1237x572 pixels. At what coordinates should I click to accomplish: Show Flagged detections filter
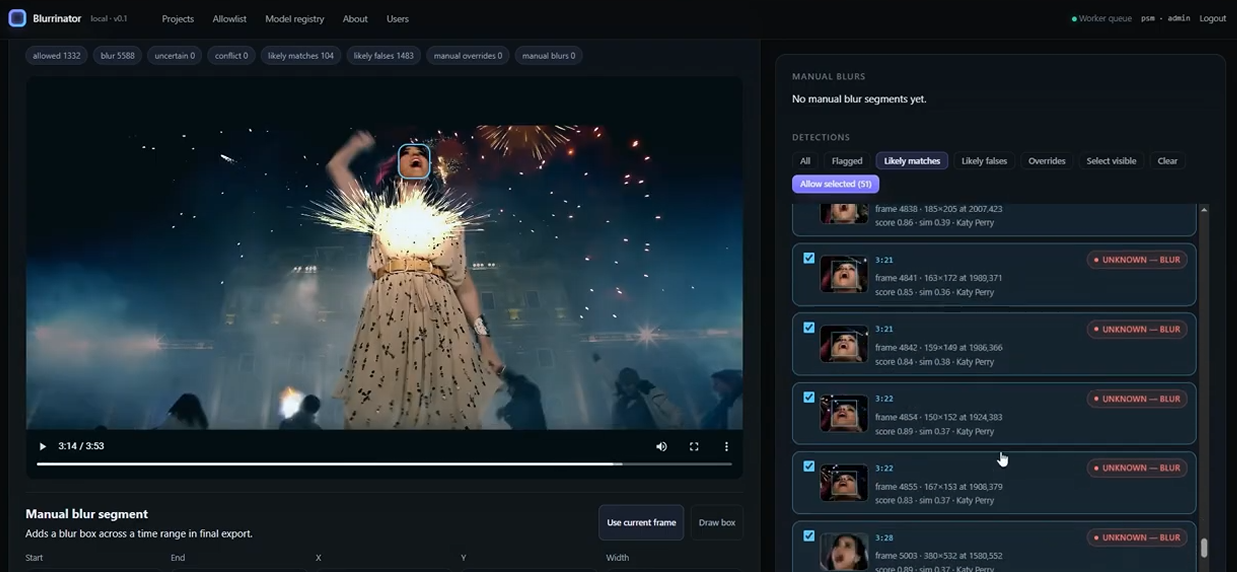(847, 161)
